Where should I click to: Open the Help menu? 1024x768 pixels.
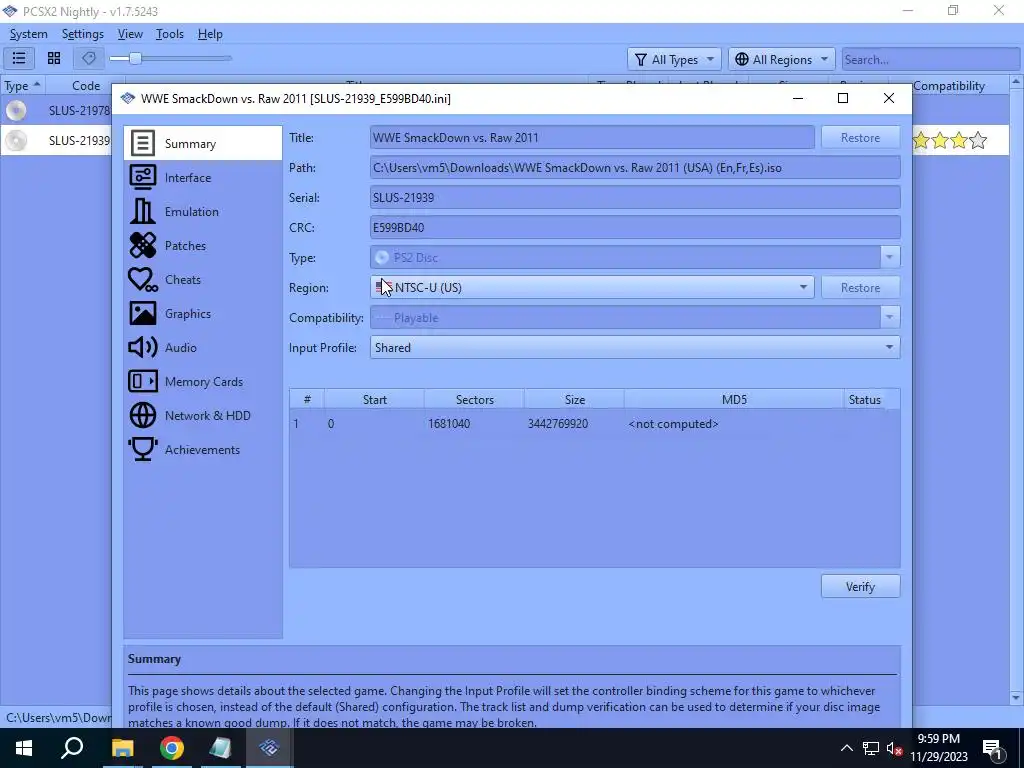click(x=210, y=34)
